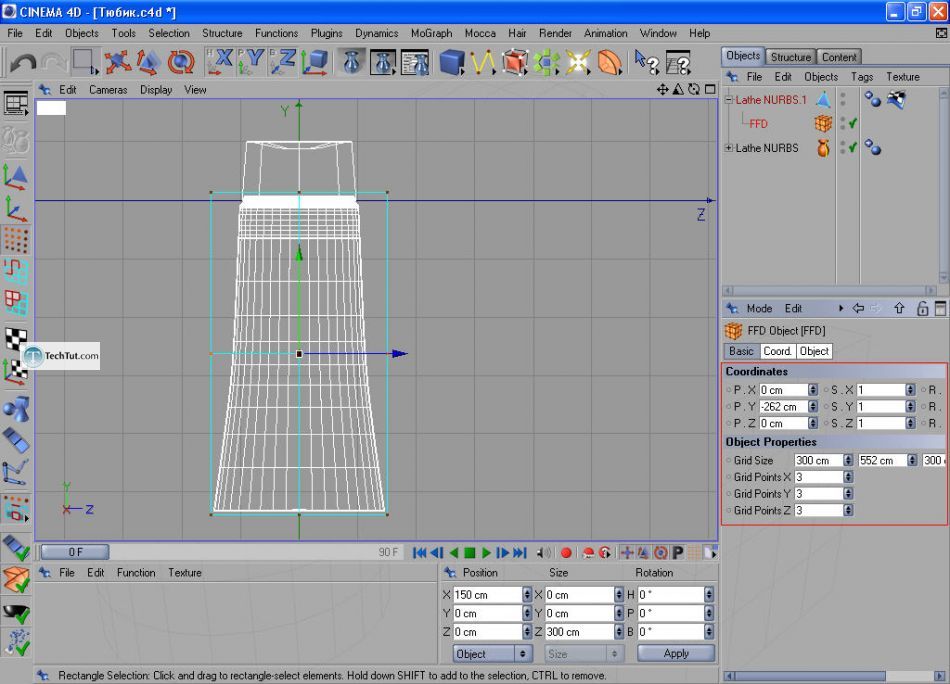
Task: Click the Render Settings icon
Action: tap(415, 62)
